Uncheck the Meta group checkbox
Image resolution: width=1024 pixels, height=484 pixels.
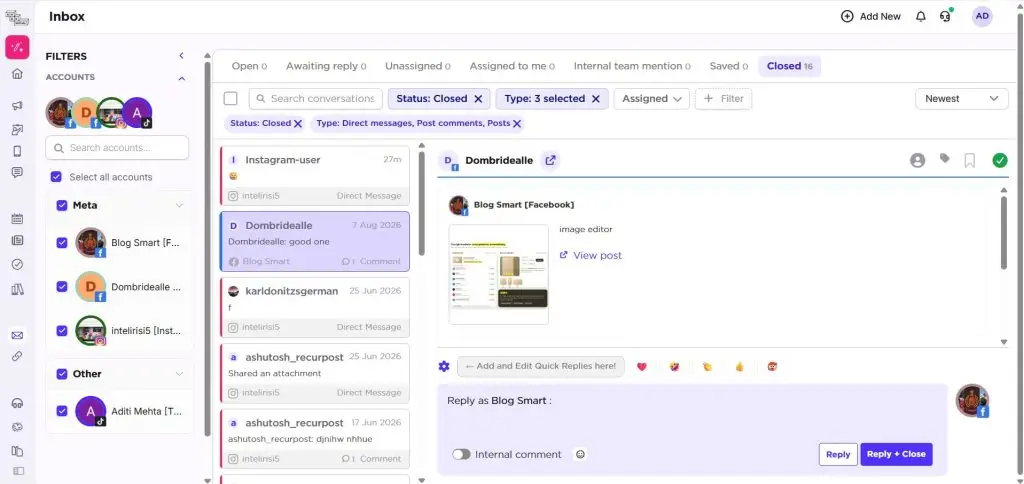point(62,205)
